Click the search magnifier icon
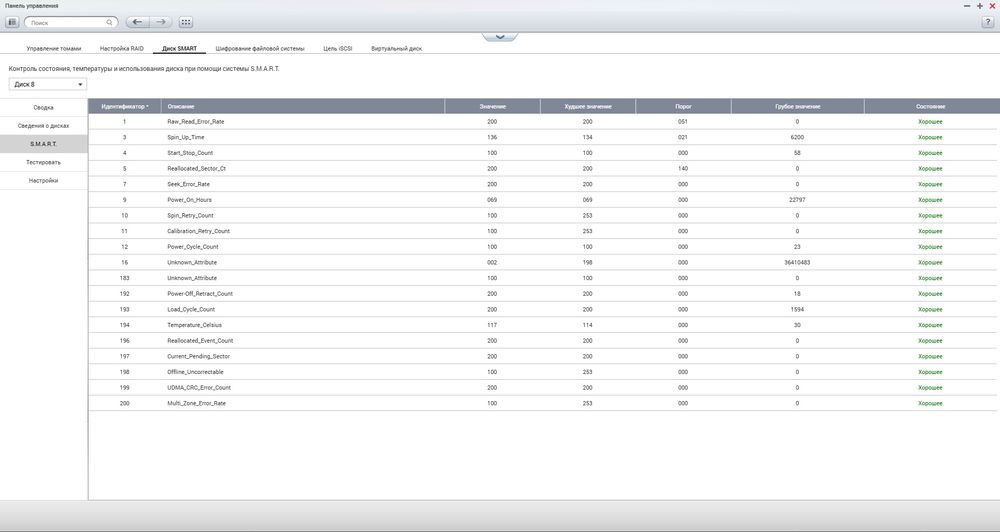 coord(109,22)
